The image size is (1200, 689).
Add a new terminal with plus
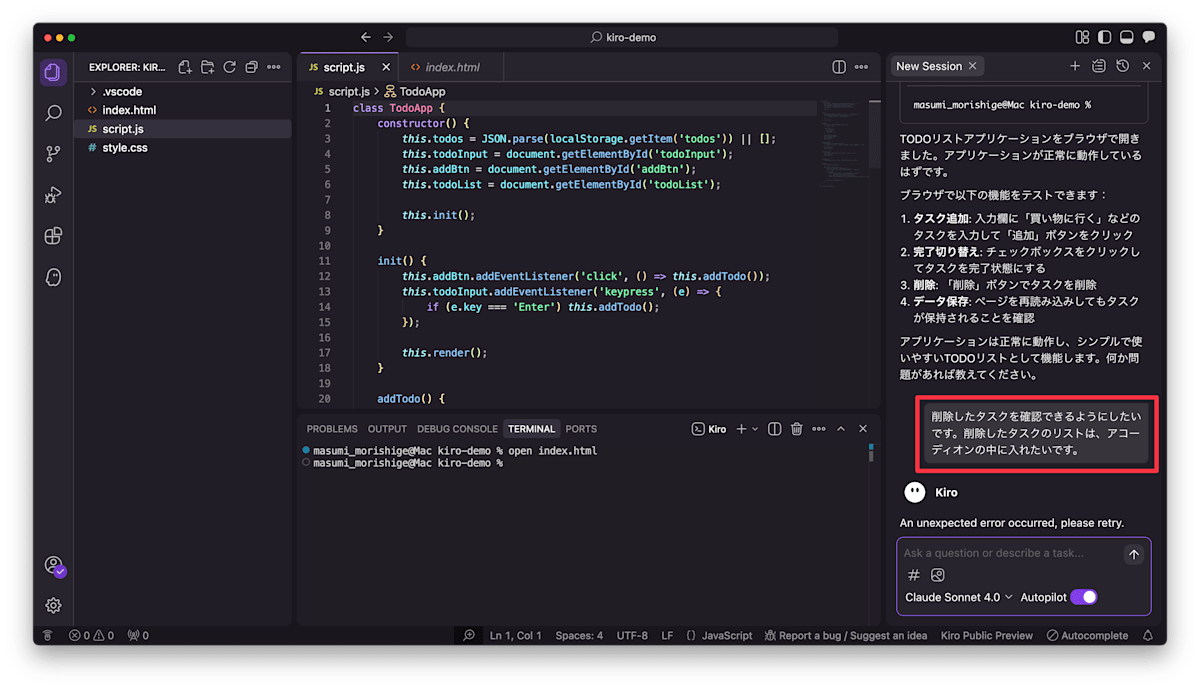pyautogui.click(x=741, y=429)
